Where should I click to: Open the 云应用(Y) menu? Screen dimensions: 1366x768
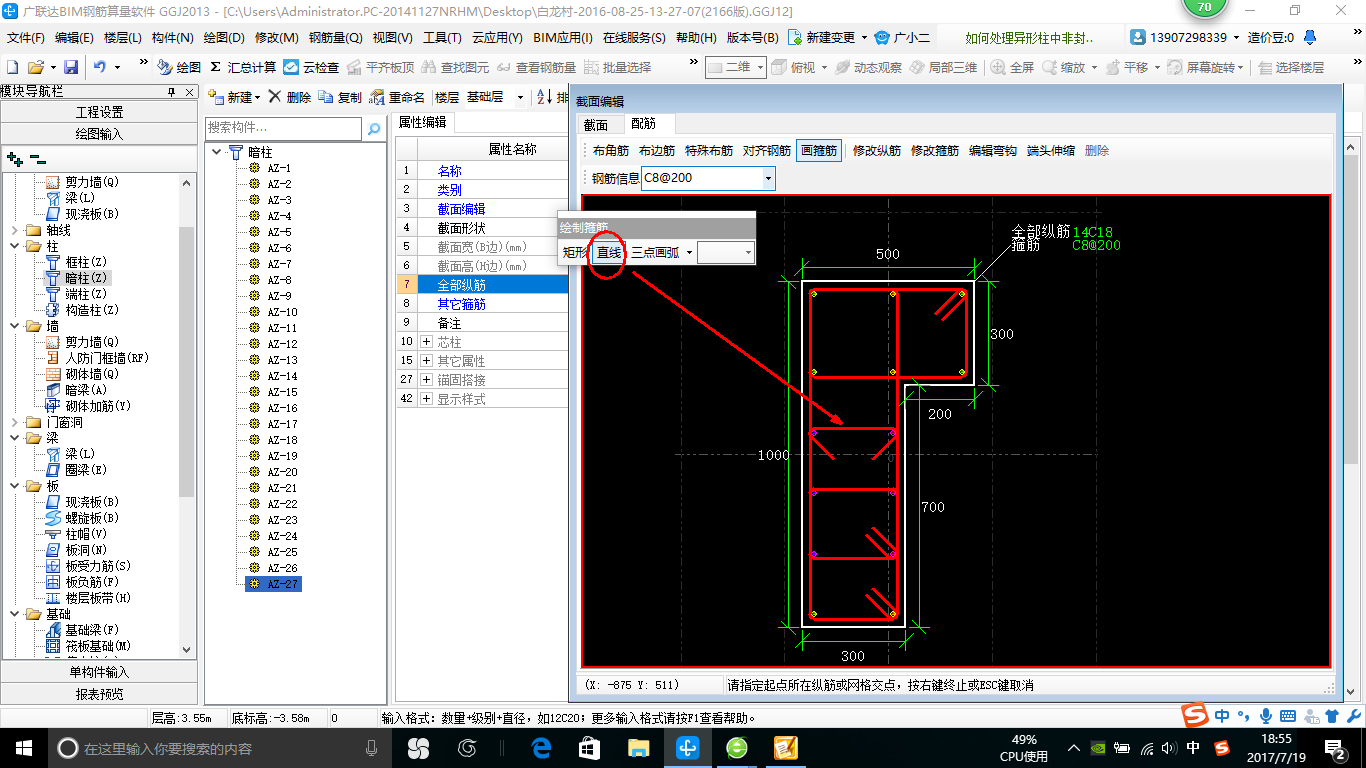click(x=497, y=38)
